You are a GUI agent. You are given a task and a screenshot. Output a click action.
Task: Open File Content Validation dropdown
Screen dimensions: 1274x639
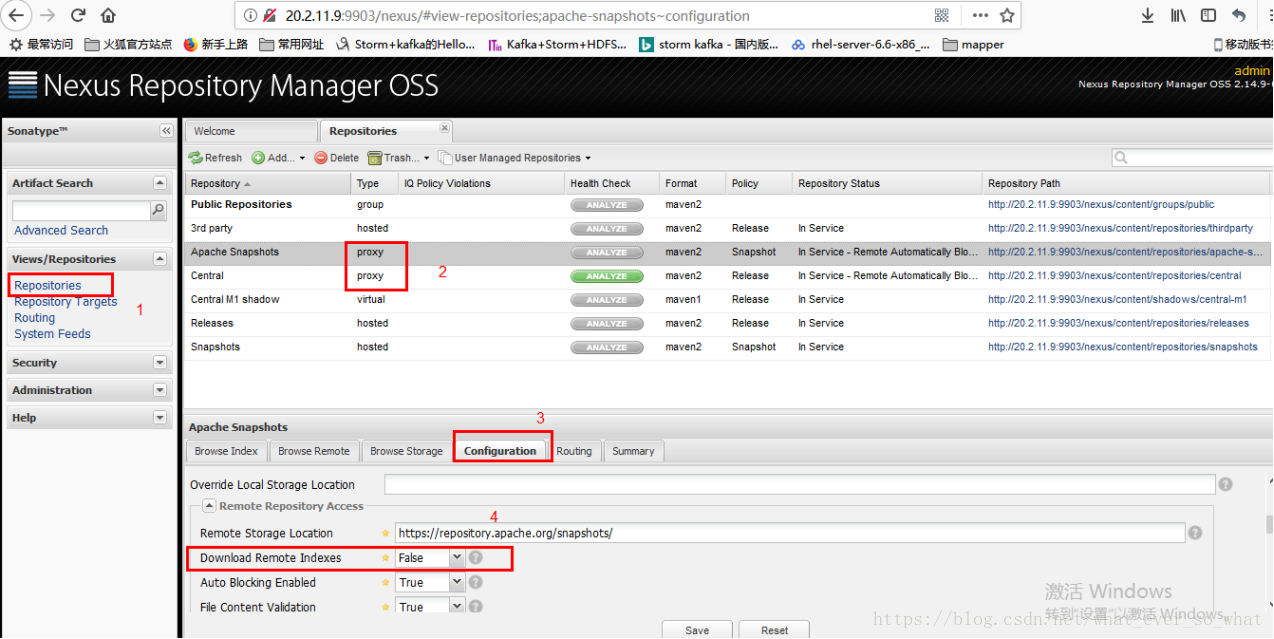[x=457, y=606]
